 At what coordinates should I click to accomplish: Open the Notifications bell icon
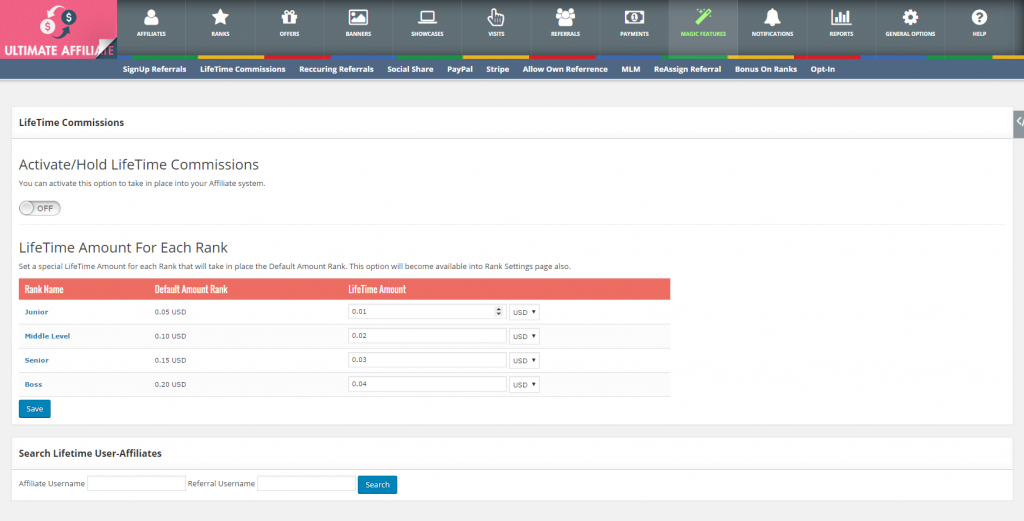coord(772,18)
